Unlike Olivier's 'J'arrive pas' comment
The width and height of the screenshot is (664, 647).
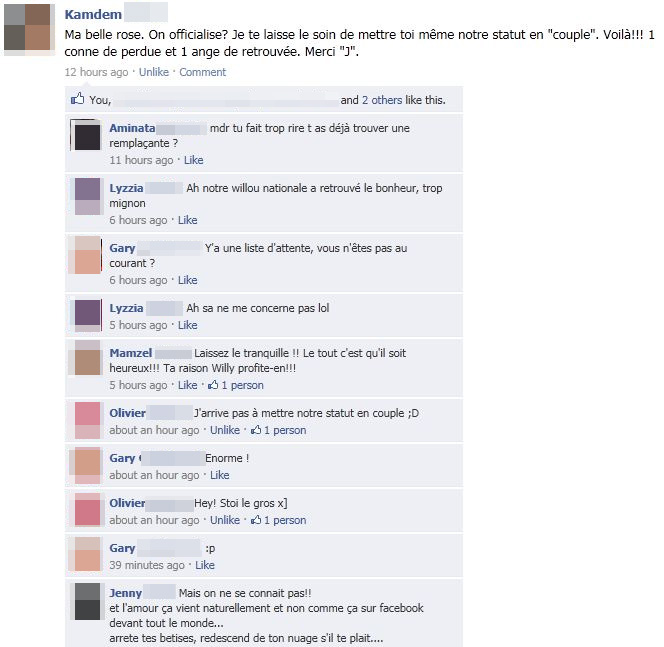[225, 430]
